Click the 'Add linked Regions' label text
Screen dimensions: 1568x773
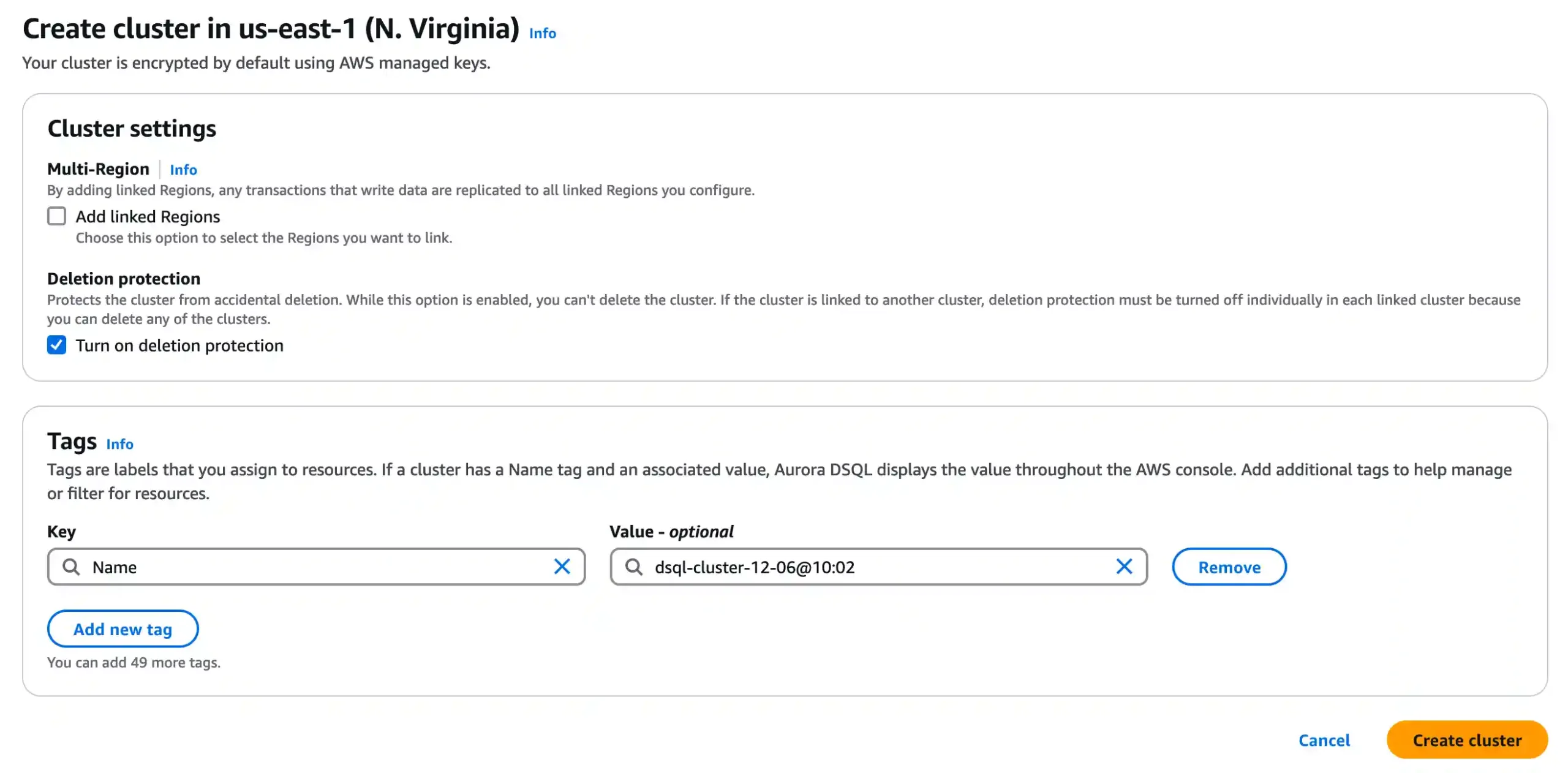tap(148, 217)
